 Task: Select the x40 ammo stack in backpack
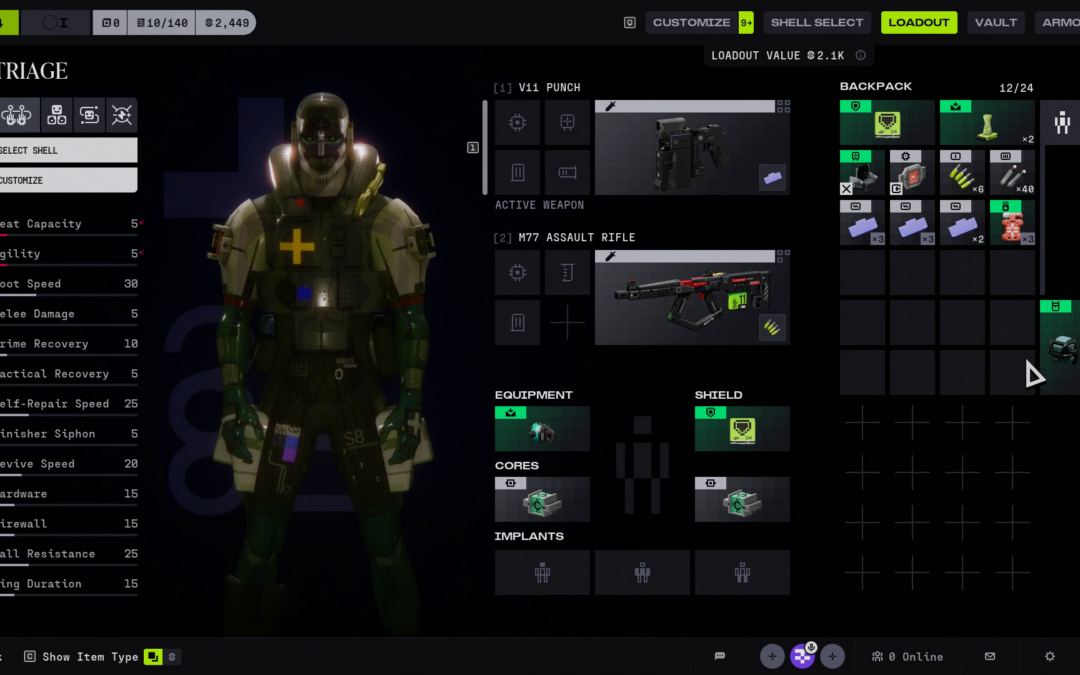(1012, 172)
